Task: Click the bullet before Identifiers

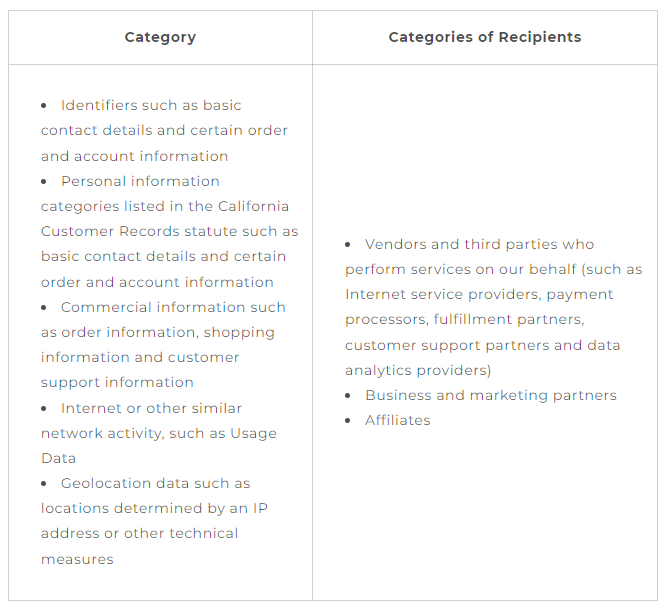Action: coord(44,106)
